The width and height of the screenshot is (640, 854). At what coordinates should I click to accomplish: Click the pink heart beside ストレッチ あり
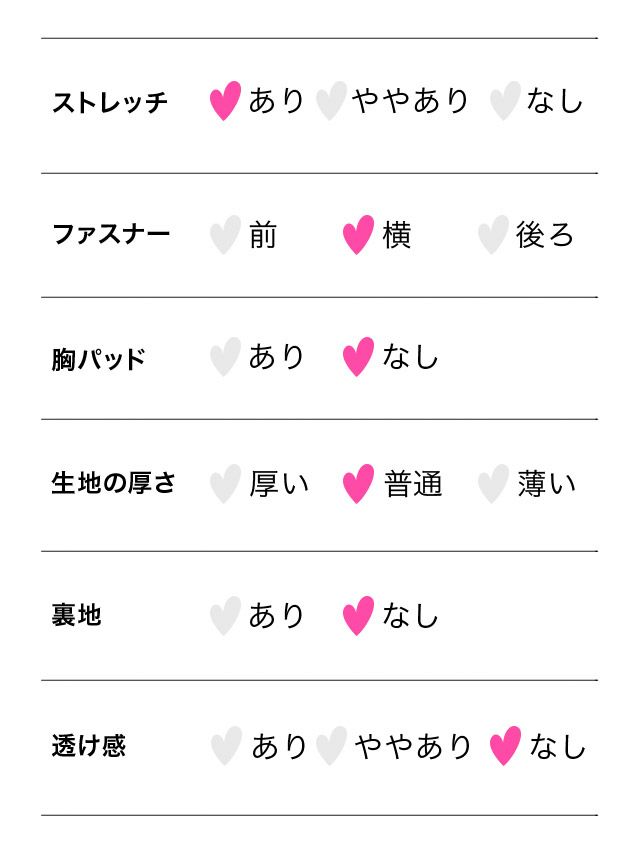pyautogui.click(x=225, y=101)
